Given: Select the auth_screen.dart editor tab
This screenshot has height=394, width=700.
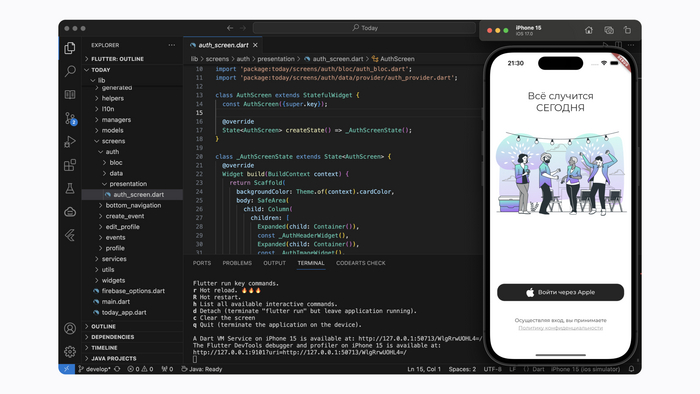Looking at the screenshot, I should tap(223, 45).
